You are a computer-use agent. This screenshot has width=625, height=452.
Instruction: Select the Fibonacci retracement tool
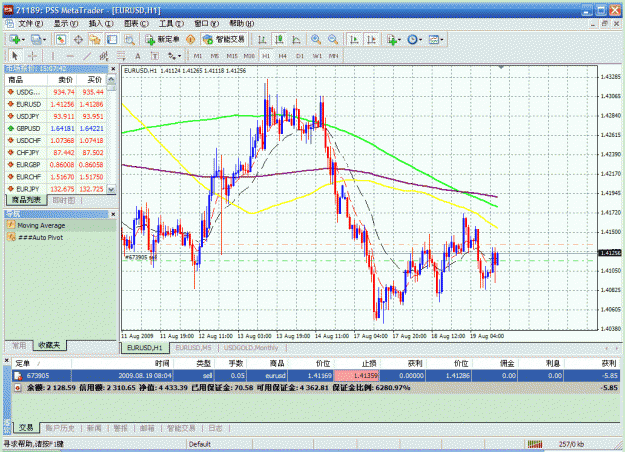click(121, 56)
